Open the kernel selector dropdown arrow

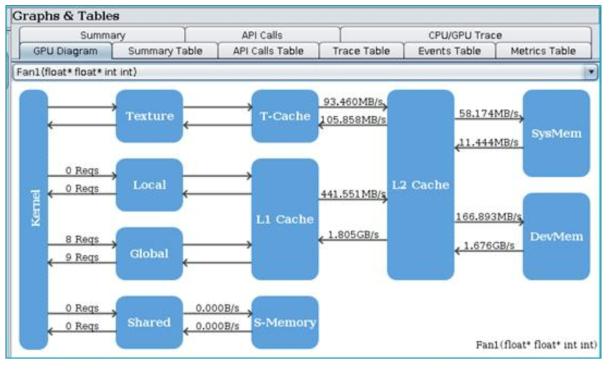point(591,72)
